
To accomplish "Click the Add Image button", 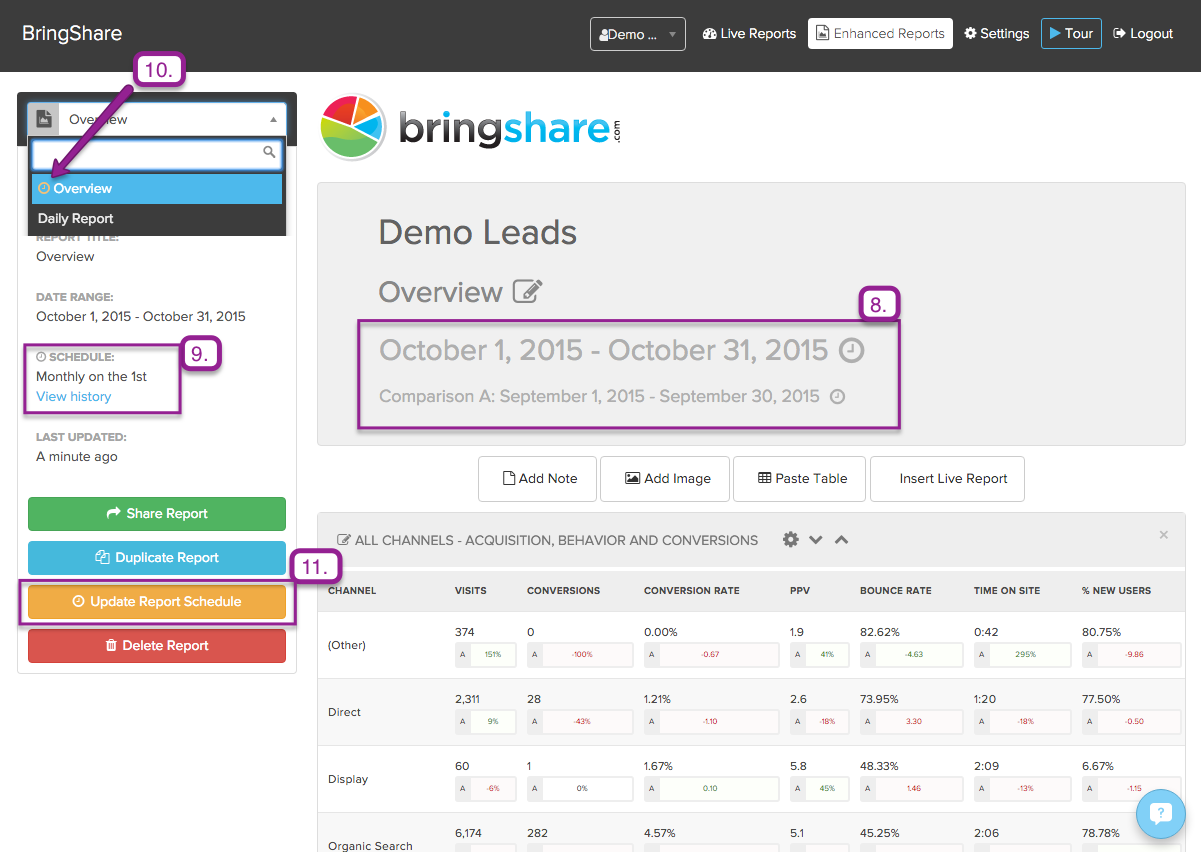I will (x=666, y=479).
